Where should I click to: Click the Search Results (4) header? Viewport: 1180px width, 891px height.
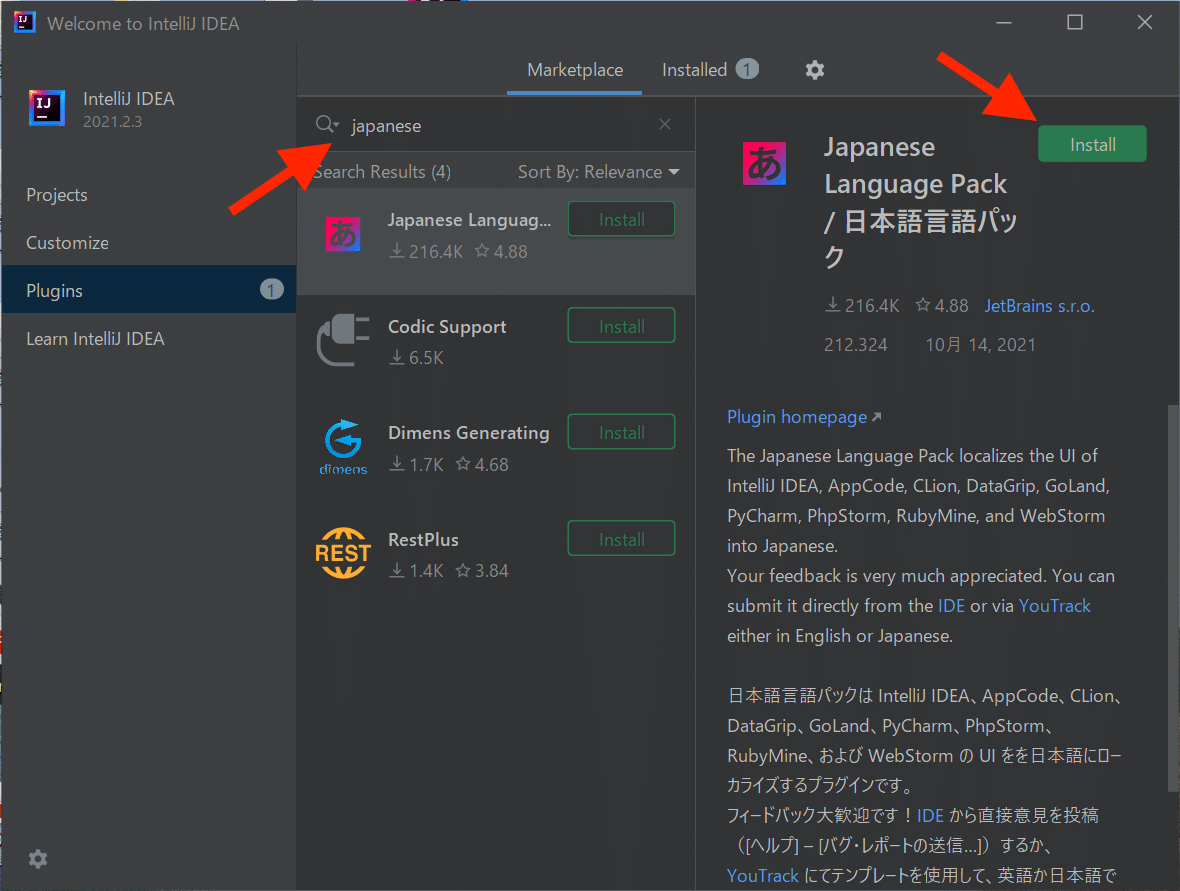tap(382, 172)
